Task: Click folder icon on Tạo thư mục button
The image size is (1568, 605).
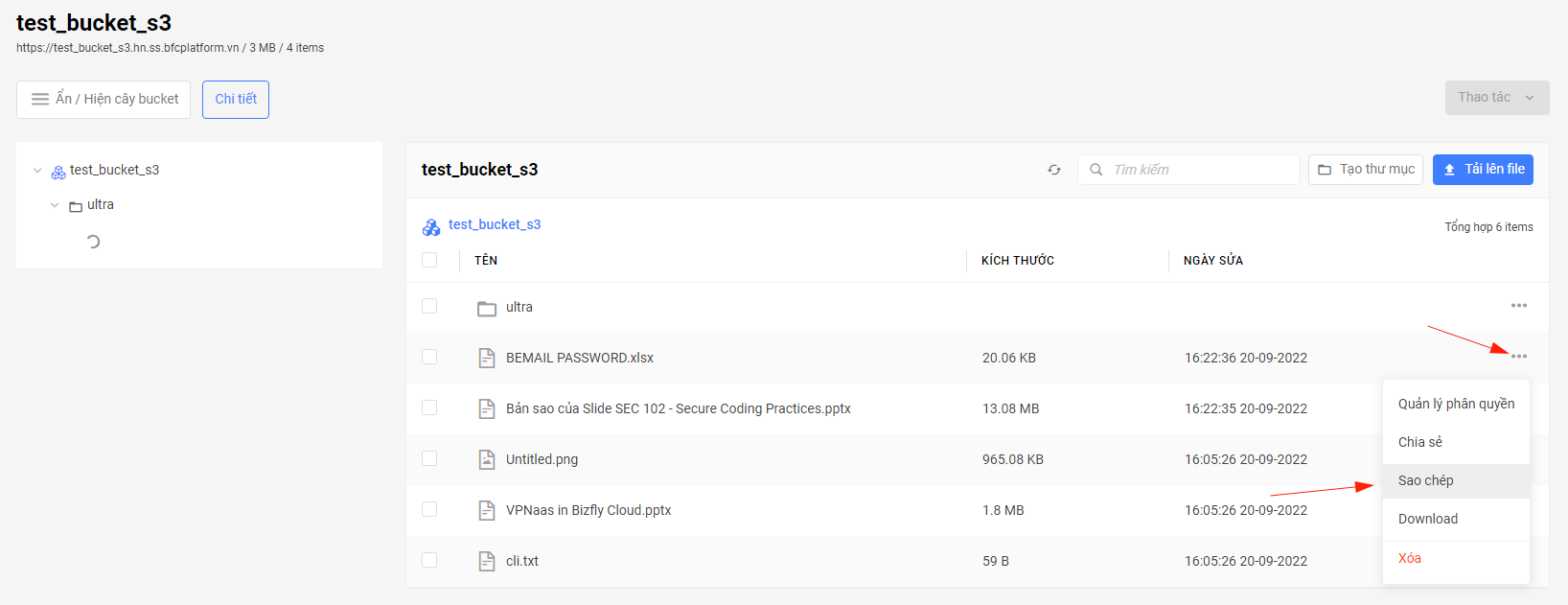Action: point(1325,170)
